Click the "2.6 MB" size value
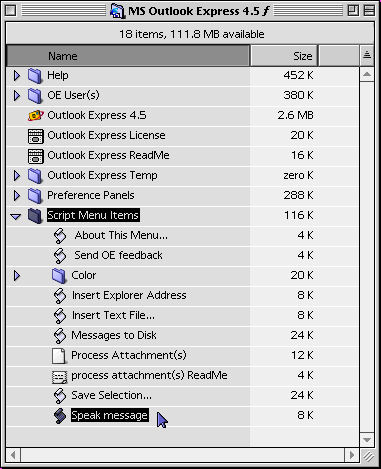Image resolution: width=381 pixels, height=469 pixels. (295, 115)
